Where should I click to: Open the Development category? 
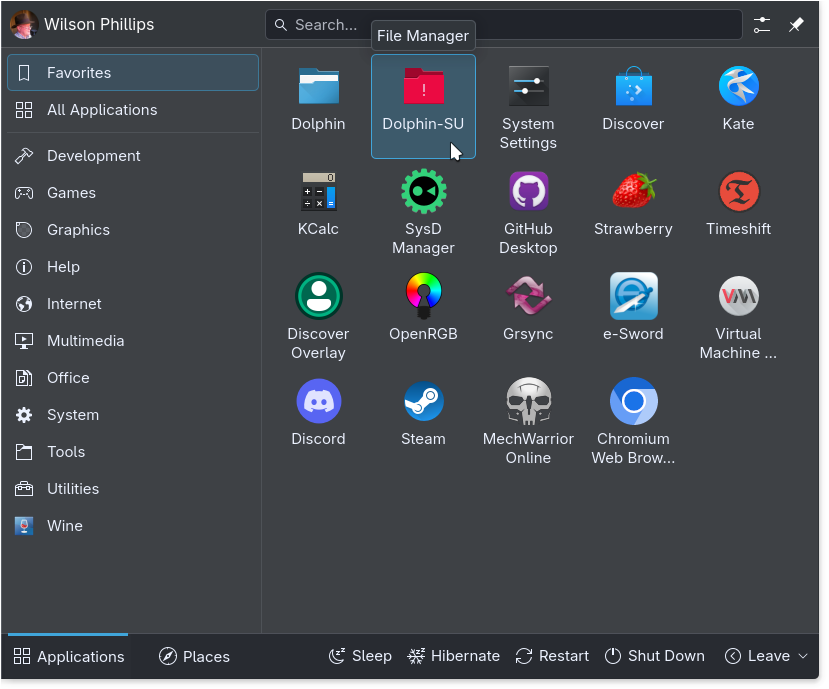click(133, 155)
